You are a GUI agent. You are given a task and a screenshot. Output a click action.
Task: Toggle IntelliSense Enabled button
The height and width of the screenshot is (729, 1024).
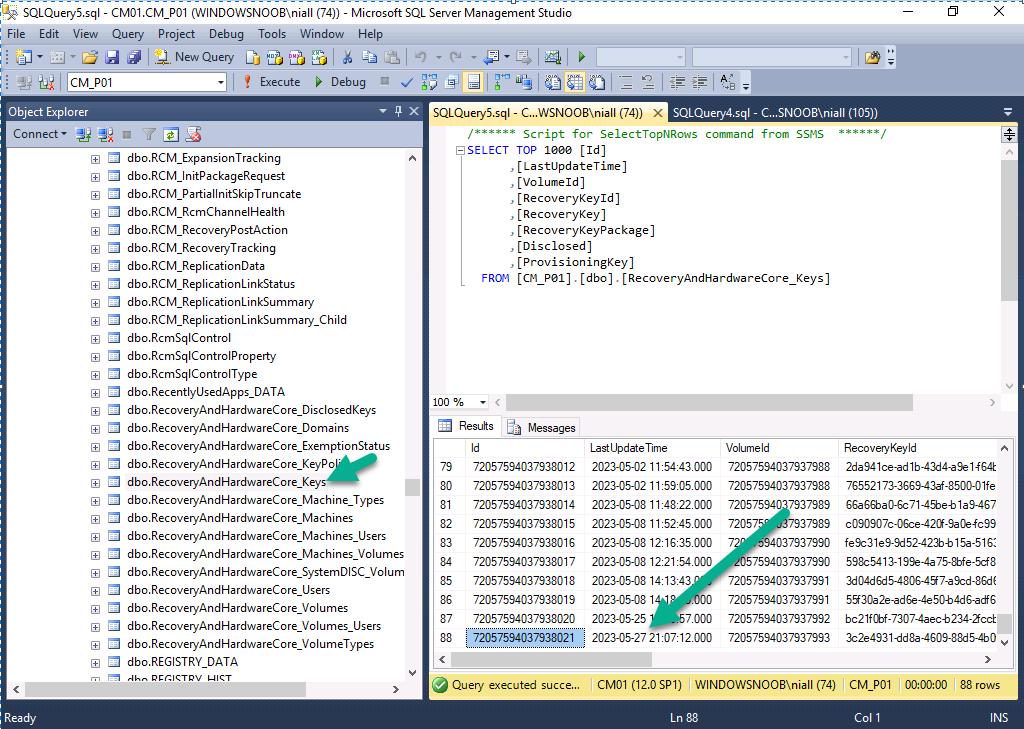point(473,82)
